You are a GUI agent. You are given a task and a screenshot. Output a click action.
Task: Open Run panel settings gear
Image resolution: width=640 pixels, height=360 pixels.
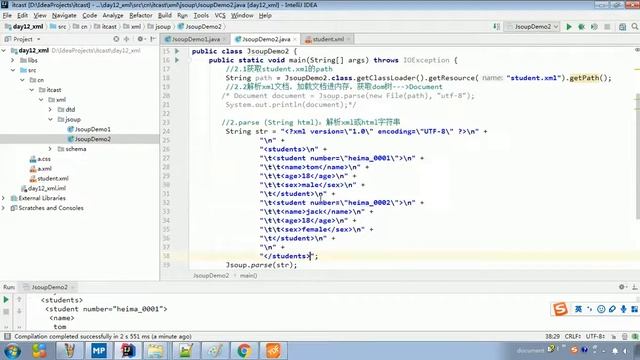point(622,287)
